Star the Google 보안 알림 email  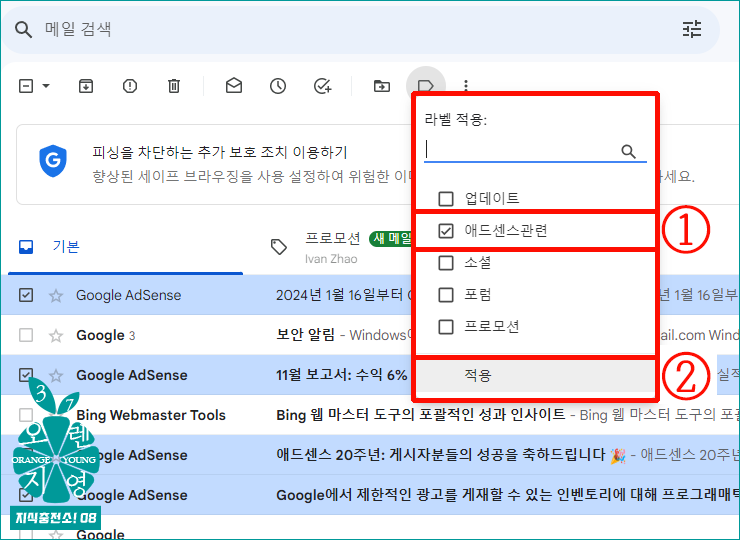(x=56, y=336)
